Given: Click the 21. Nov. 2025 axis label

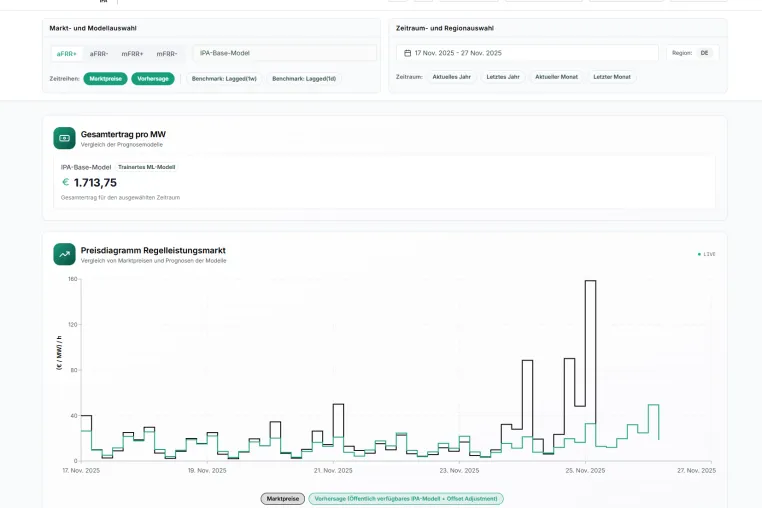Looking at the screenshot, I should (333, 471).
